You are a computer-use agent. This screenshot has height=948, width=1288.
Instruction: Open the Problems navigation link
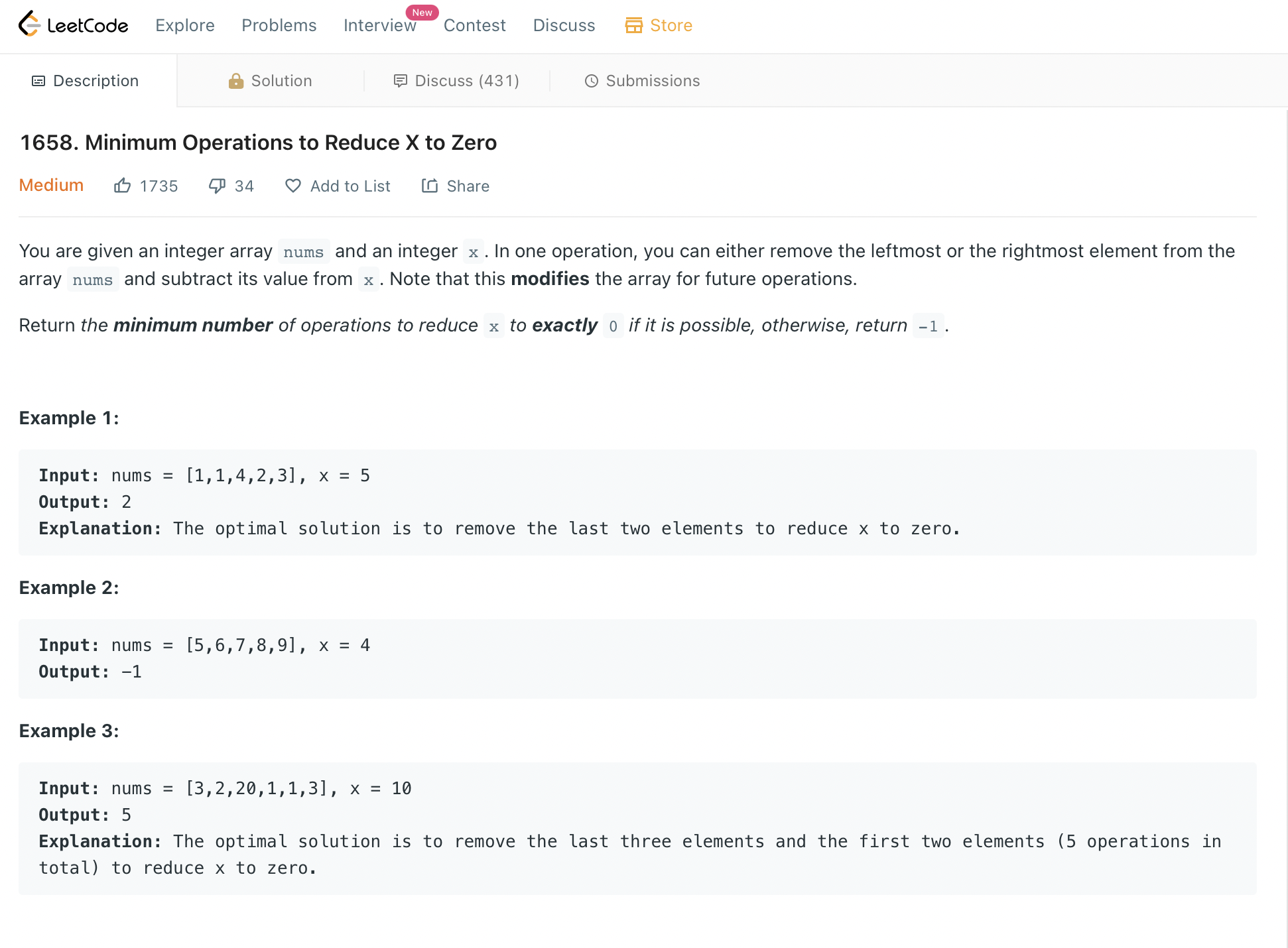pos(279,25)
